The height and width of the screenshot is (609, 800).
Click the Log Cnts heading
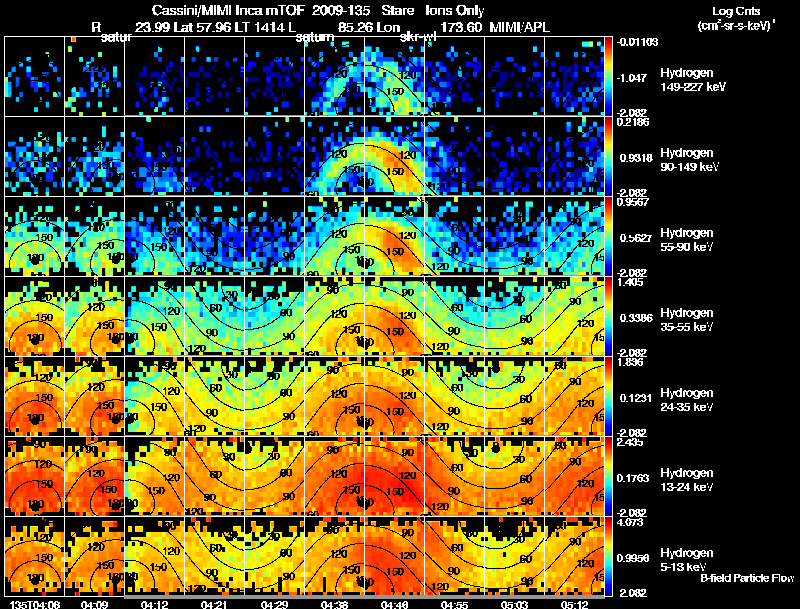pos(735,11)
